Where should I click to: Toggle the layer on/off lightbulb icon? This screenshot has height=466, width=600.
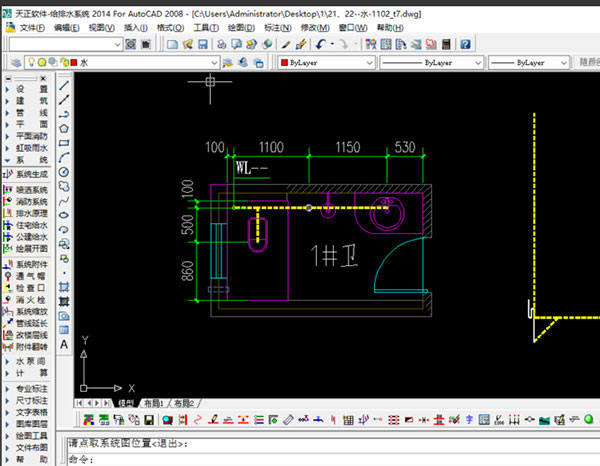click(29, 63)
